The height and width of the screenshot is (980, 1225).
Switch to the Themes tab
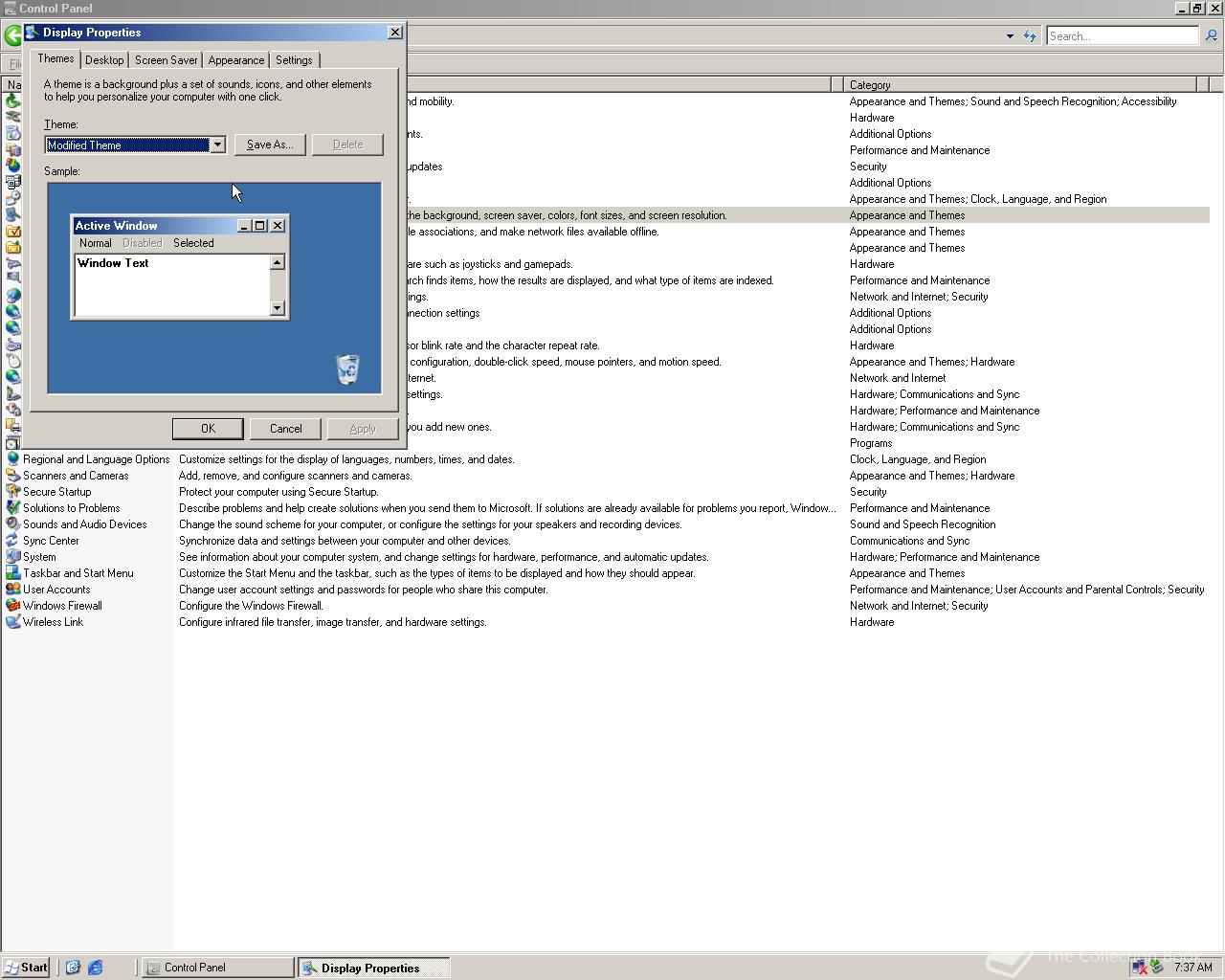click(56, 58)
